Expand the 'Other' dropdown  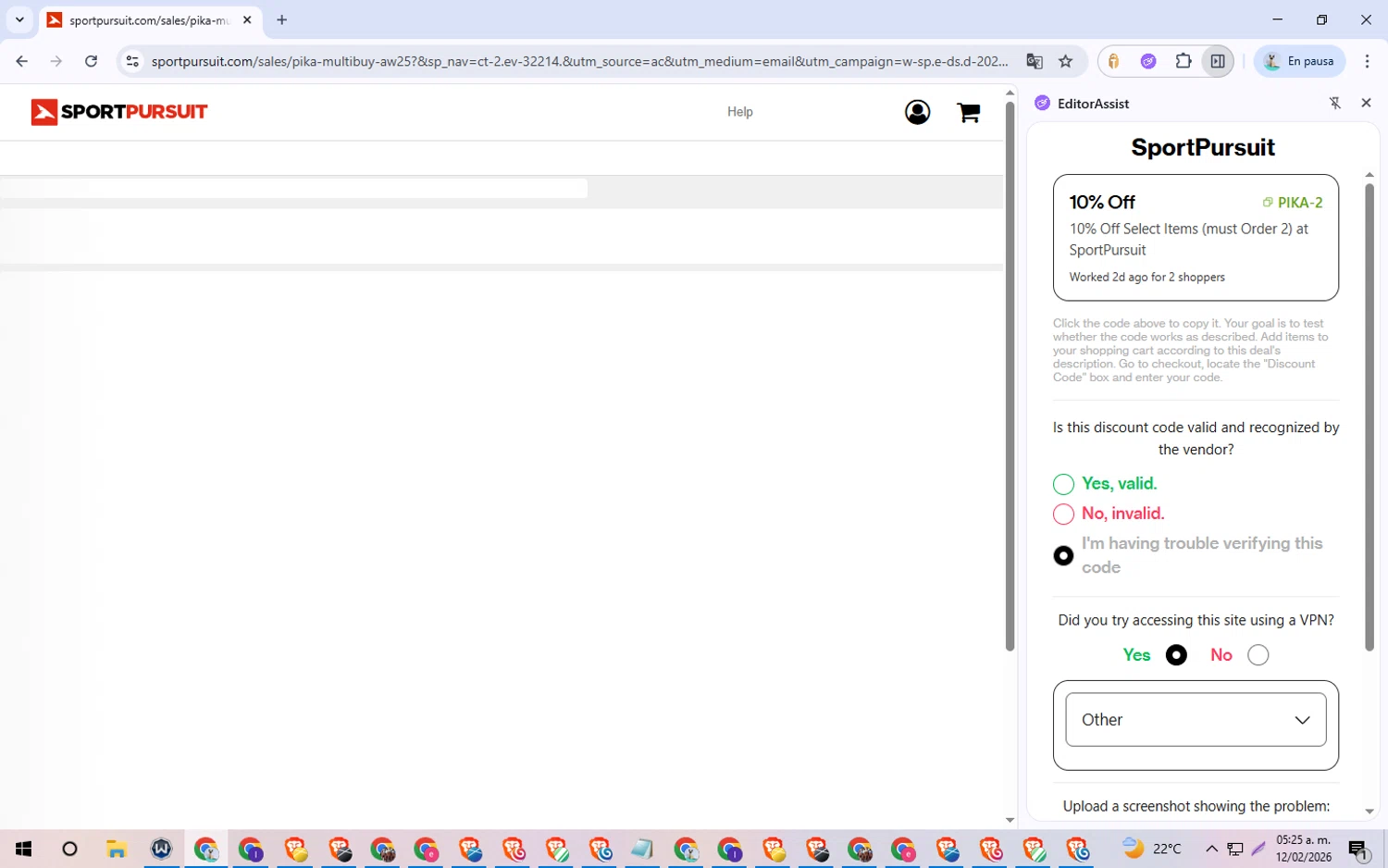pyautogui.click(x=1196, y=720)
